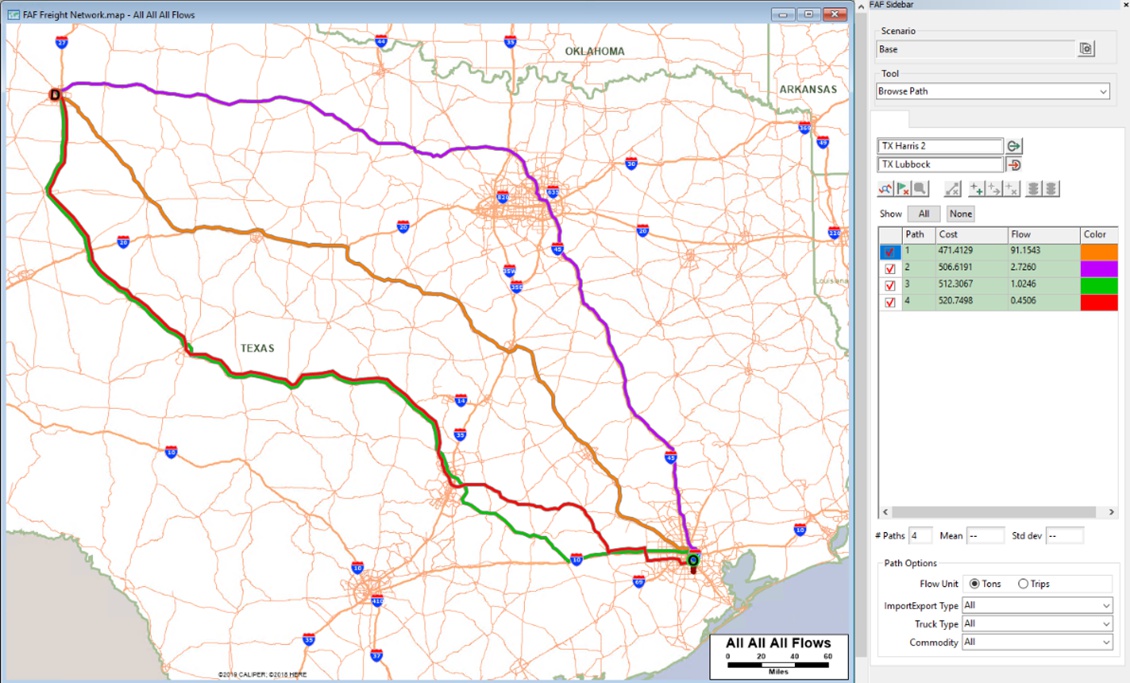Click the destination selection icon beside TX Lubbock

click(1012, 165)
